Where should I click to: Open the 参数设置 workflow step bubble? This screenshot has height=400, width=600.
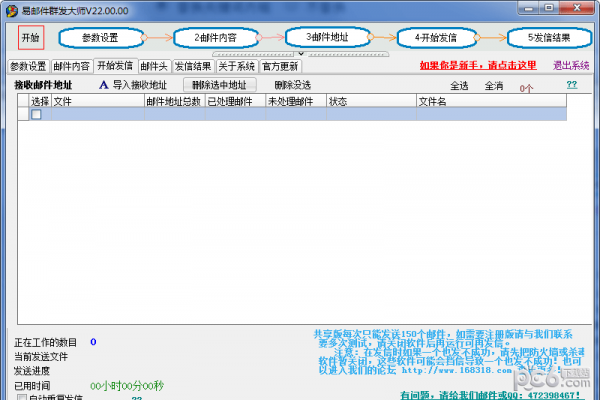click(101, 38)
